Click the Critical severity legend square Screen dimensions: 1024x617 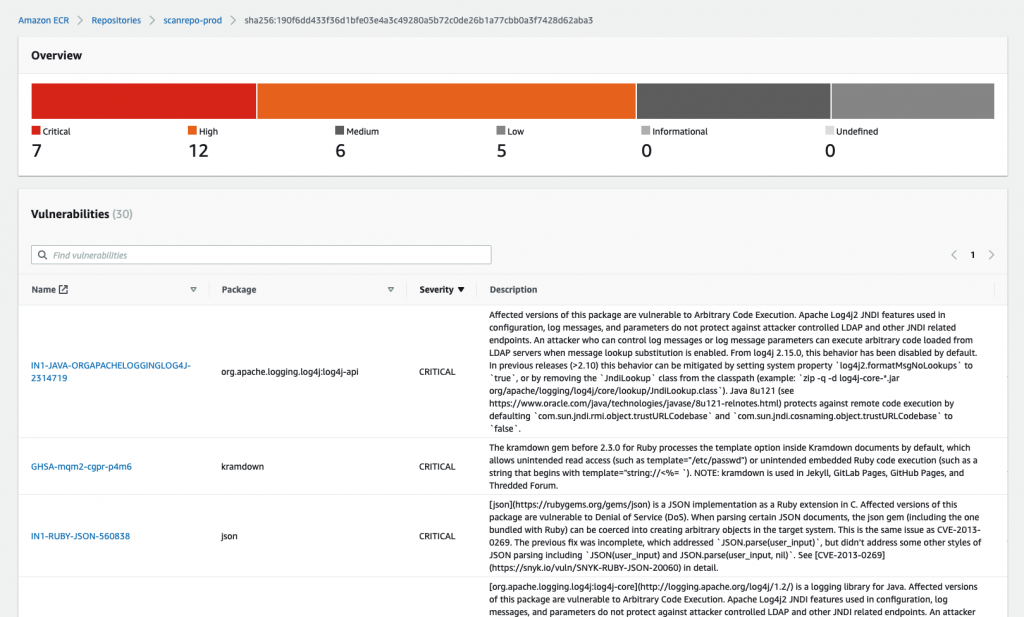[x=36, y=130]
